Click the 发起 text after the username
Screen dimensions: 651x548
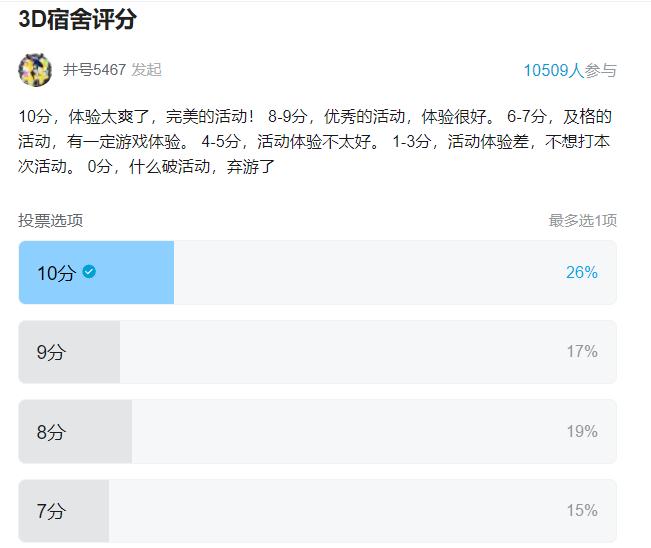click(146, 70)
